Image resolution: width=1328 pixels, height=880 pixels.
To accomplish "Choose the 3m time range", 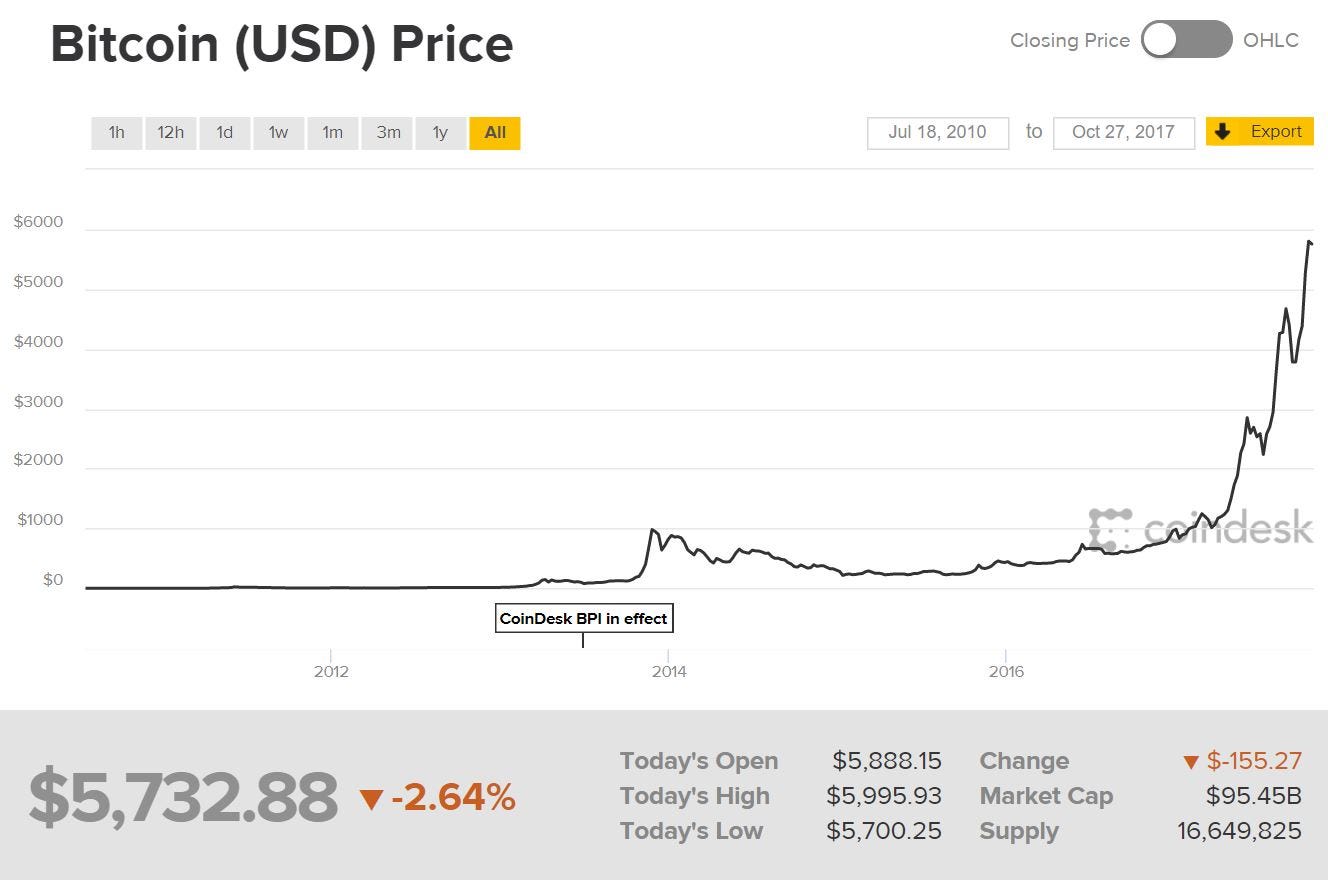I will (388, 133).
